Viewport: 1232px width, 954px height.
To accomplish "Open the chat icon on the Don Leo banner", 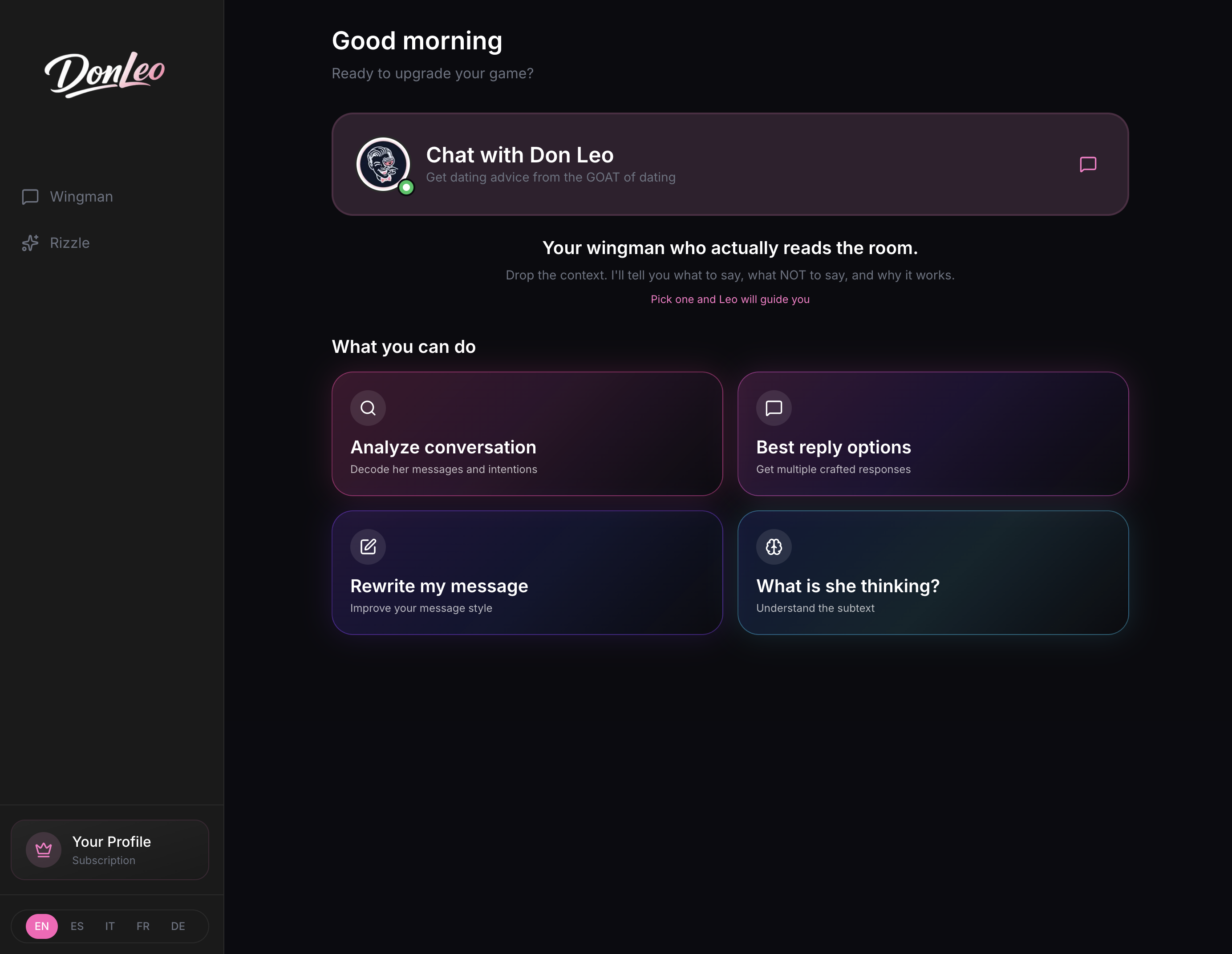I will coord(1088,164).
